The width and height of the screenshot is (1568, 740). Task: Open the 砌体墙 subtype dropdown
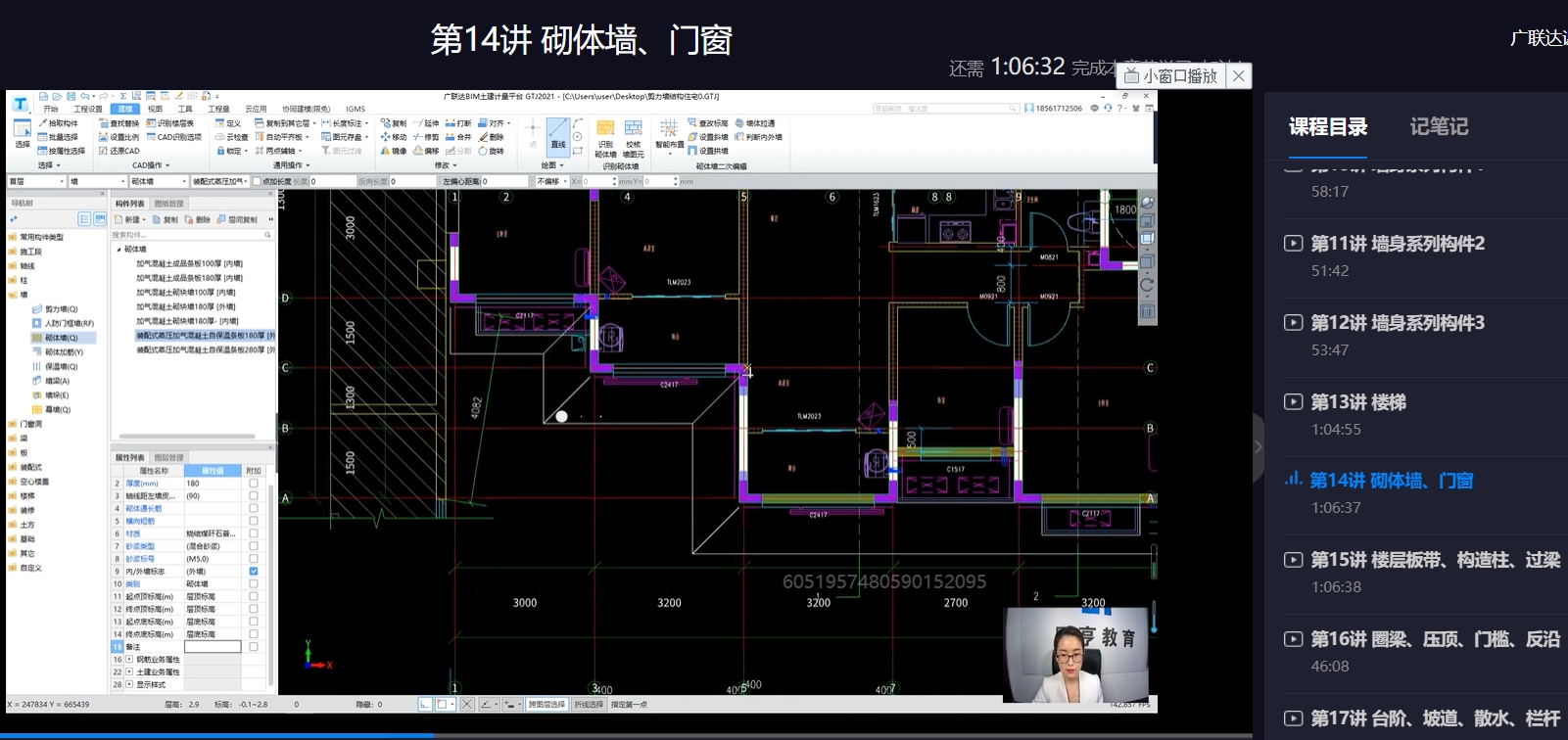coord(159,181)
